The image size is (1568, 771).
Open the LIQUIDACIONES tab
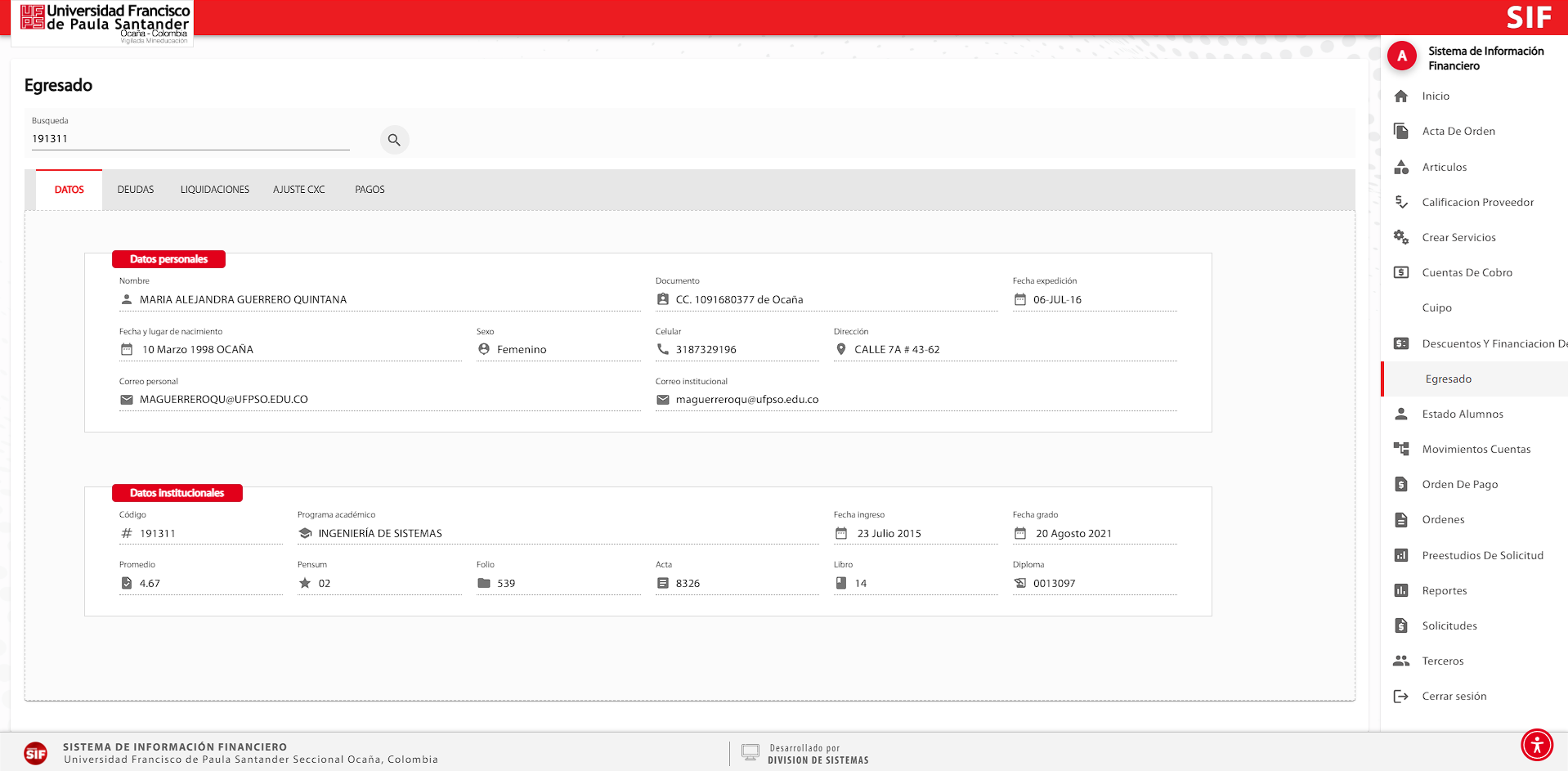pyautogui.click(x=215, y=190)
